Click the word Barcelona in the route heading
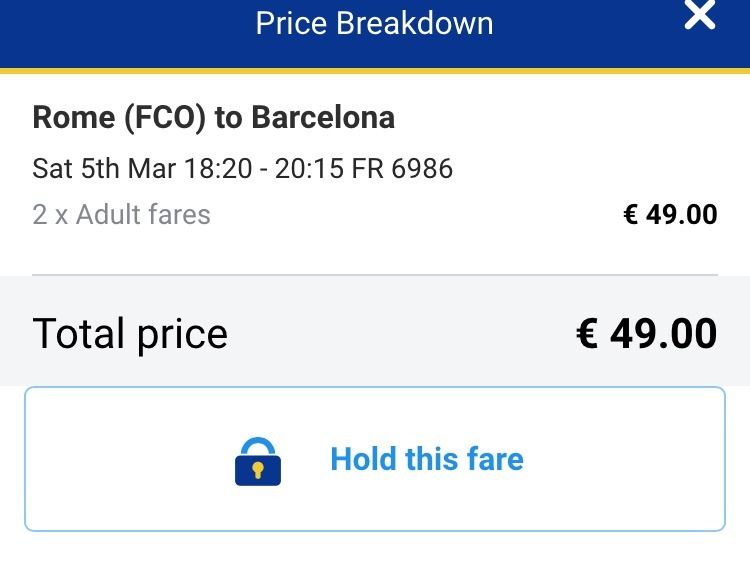Image resolution: width=750 pixels, height=569 pixels. click(323, 118)
